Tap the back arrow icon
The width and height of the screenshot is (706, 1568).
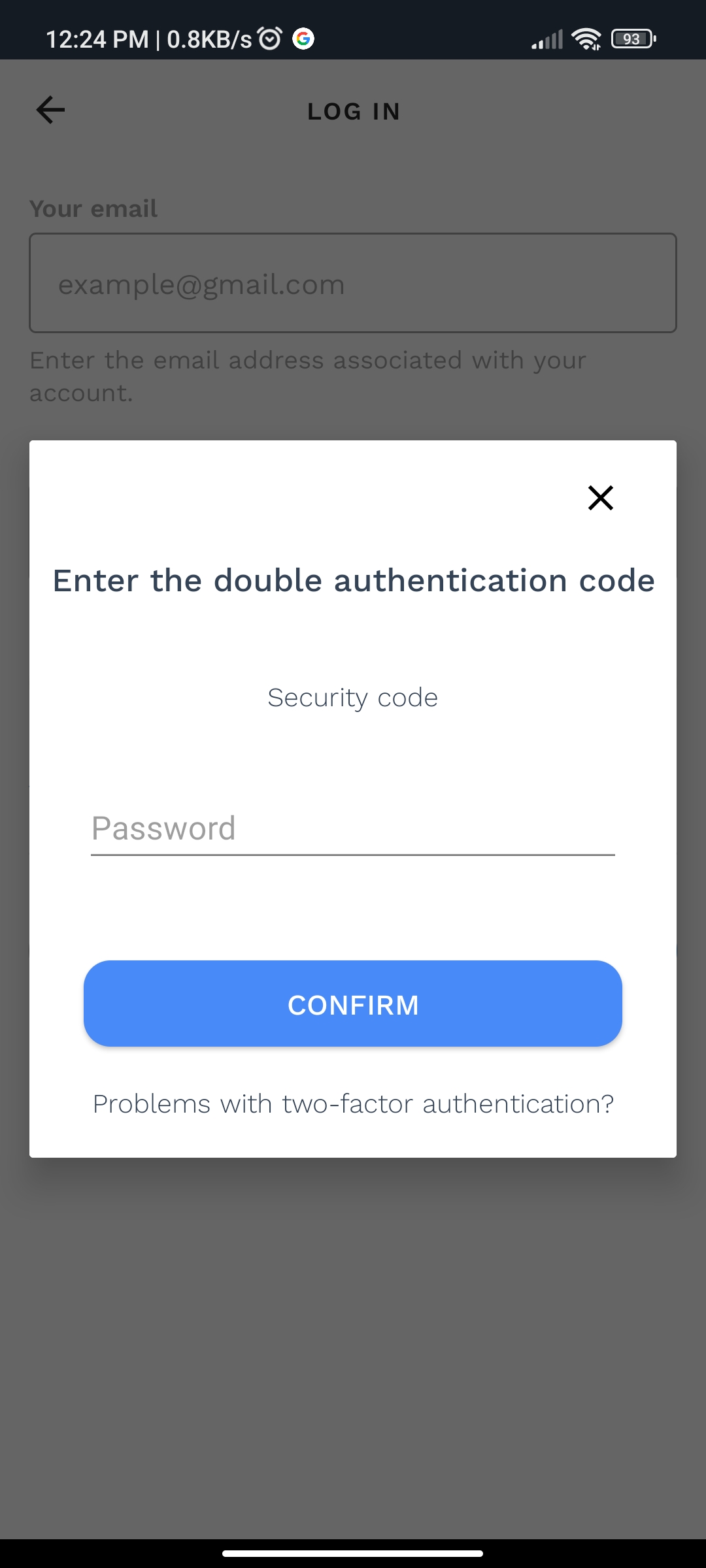(50, 110)
